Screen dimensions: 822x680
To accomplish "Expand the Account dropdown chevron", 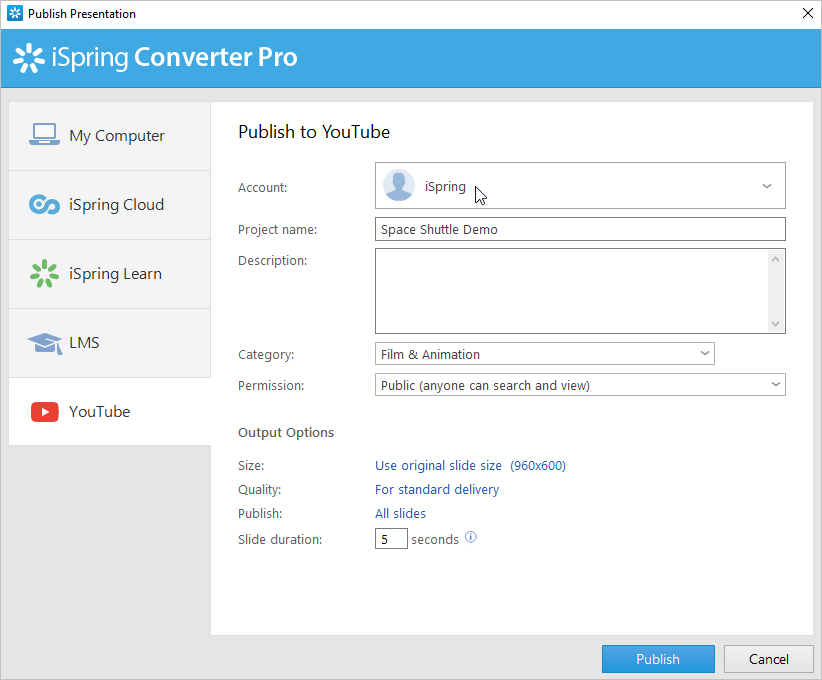I will 766,186.
